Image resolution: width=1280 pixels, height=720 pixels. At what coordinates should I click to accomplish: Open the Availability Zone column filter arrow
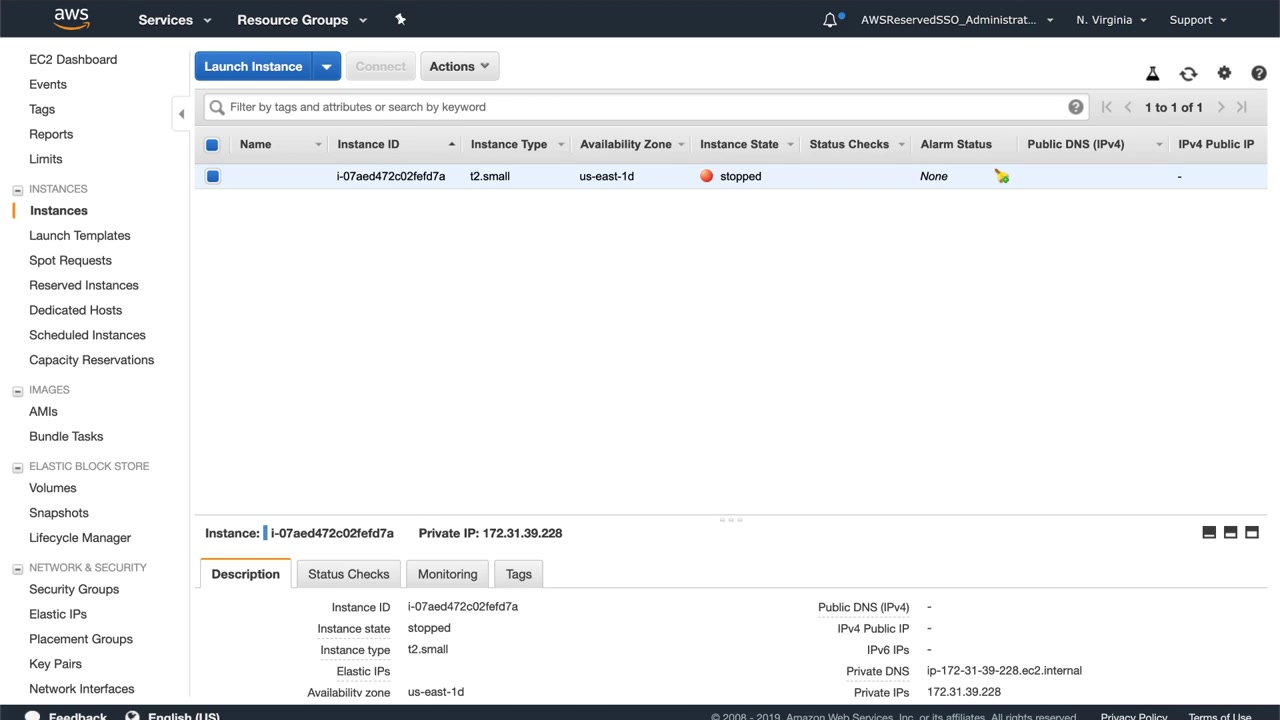681,145
